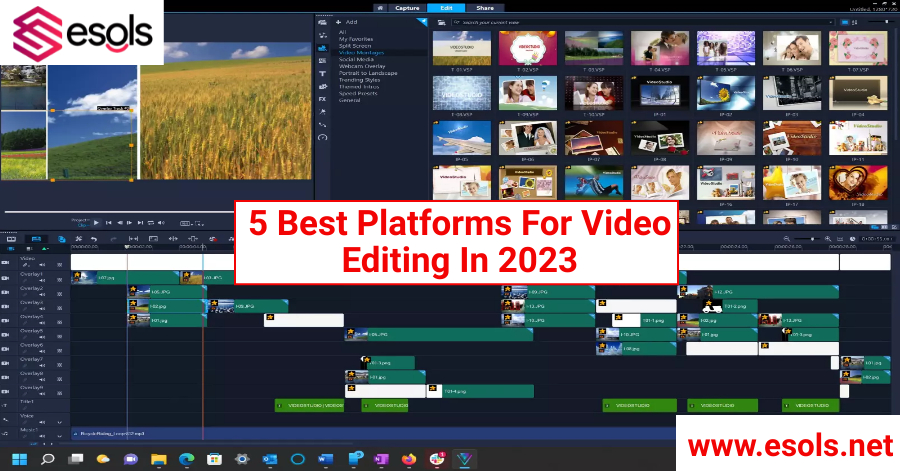Expand the Voice track options arrow
900x471 pixels.
59,422
